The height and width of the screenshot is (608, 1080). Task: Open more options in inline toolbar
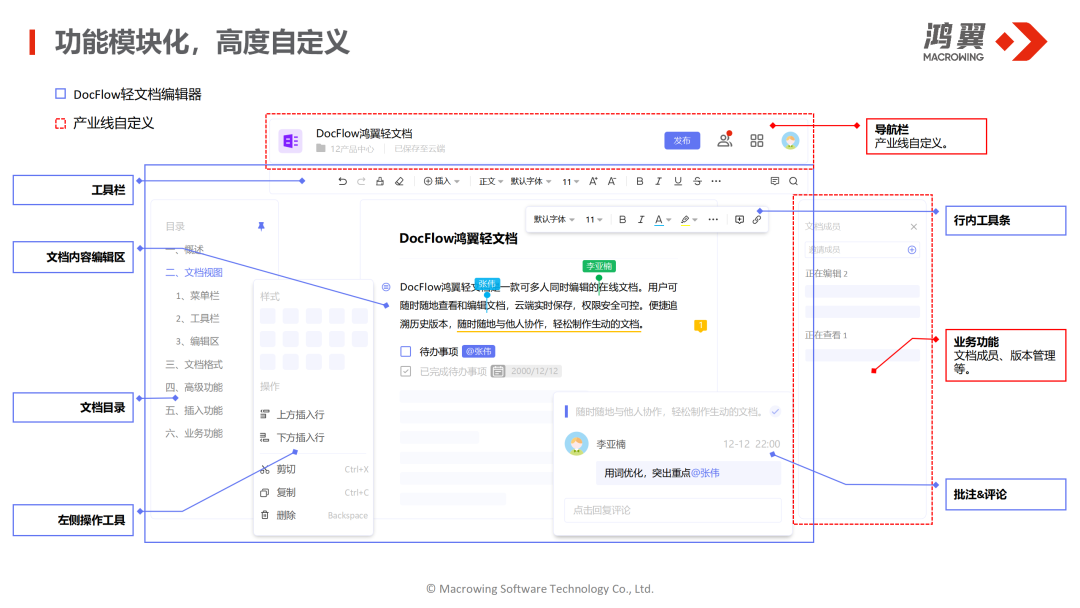[x=713, y=220]
